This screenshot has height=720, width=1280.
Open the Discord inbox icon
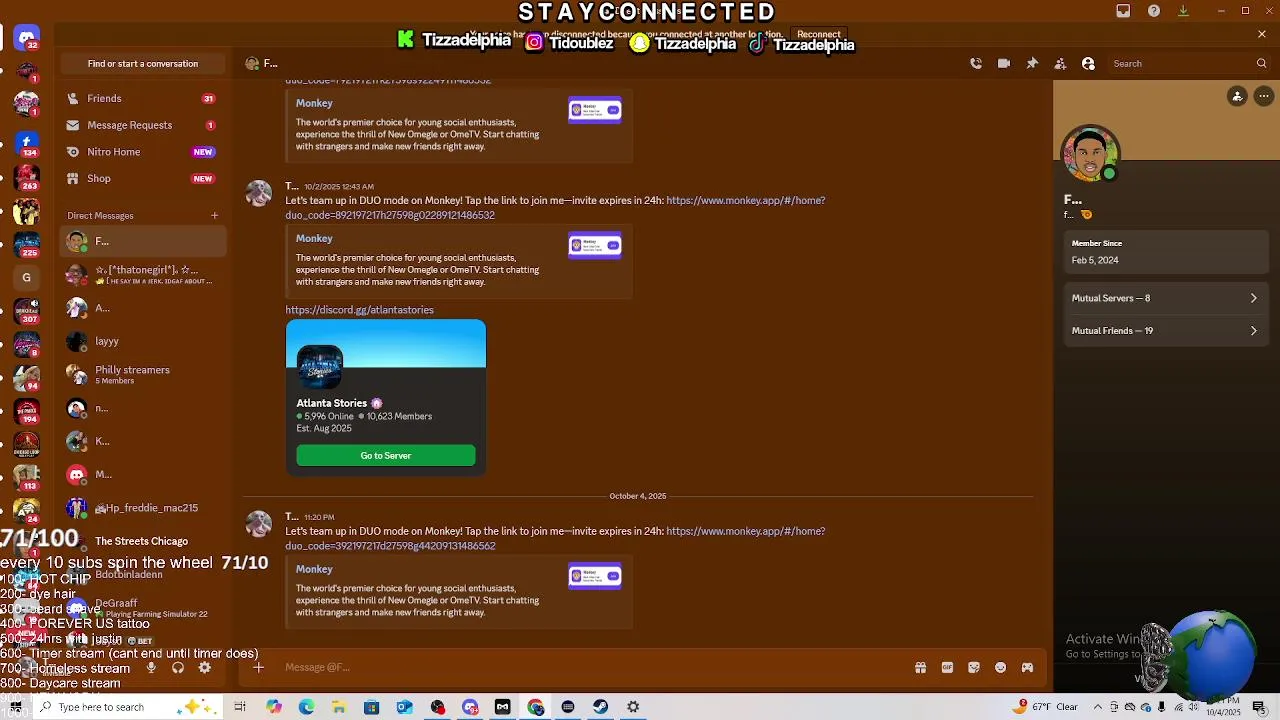coord(1123,11)
